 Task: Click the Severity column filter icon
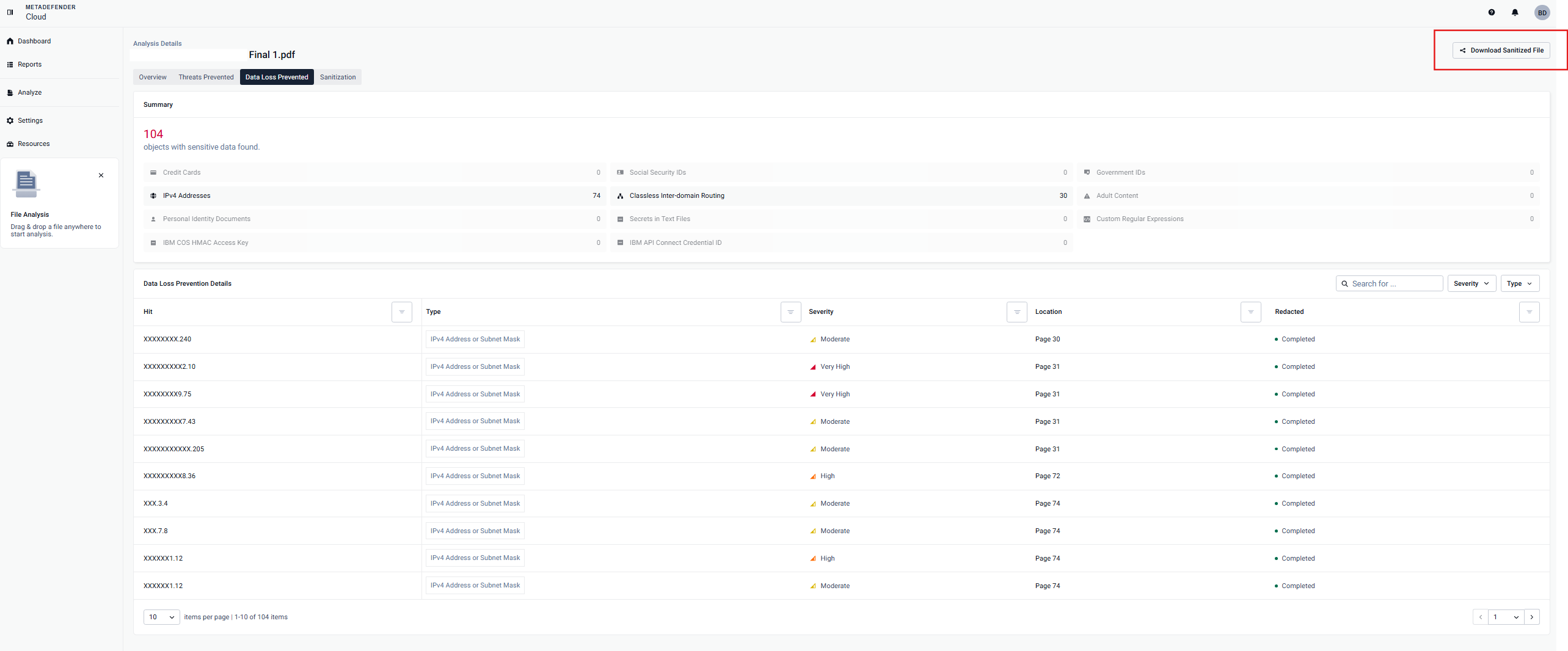1016,312
